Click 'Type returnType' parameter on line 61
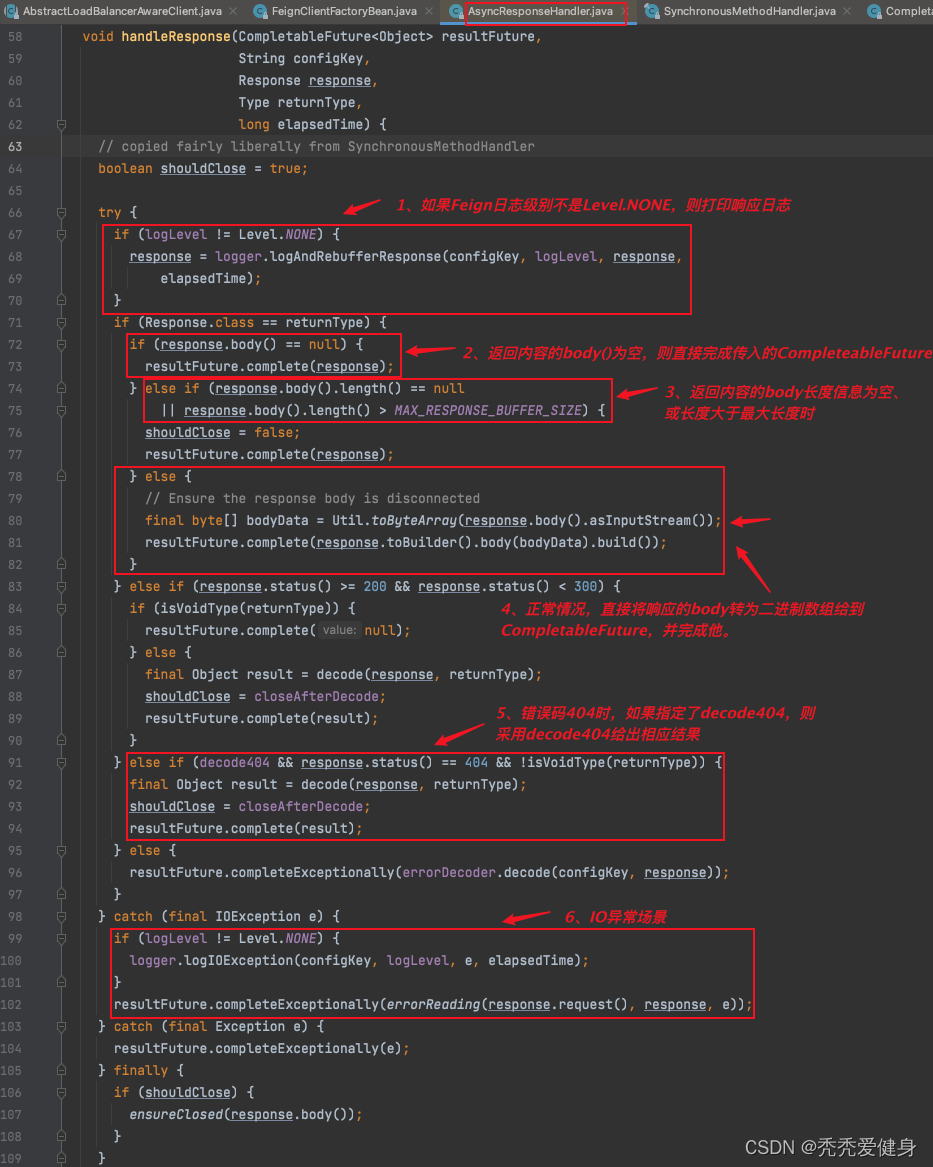Screen dimensions: 933x1167 297,103
